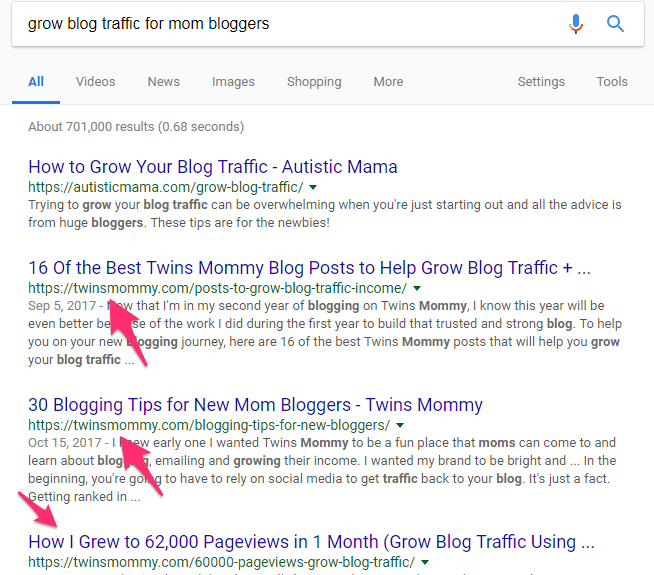This screenshot has height=575, width=654.
Task: Switch to the Videos tab
Action: click(x=96, y=82)
